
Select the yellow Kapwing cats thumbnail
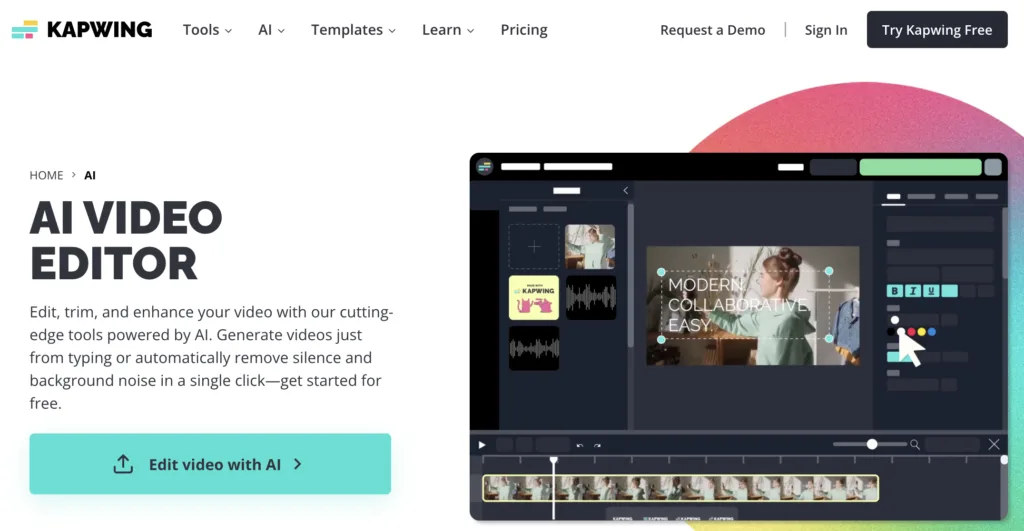click(x=534, y=298)
